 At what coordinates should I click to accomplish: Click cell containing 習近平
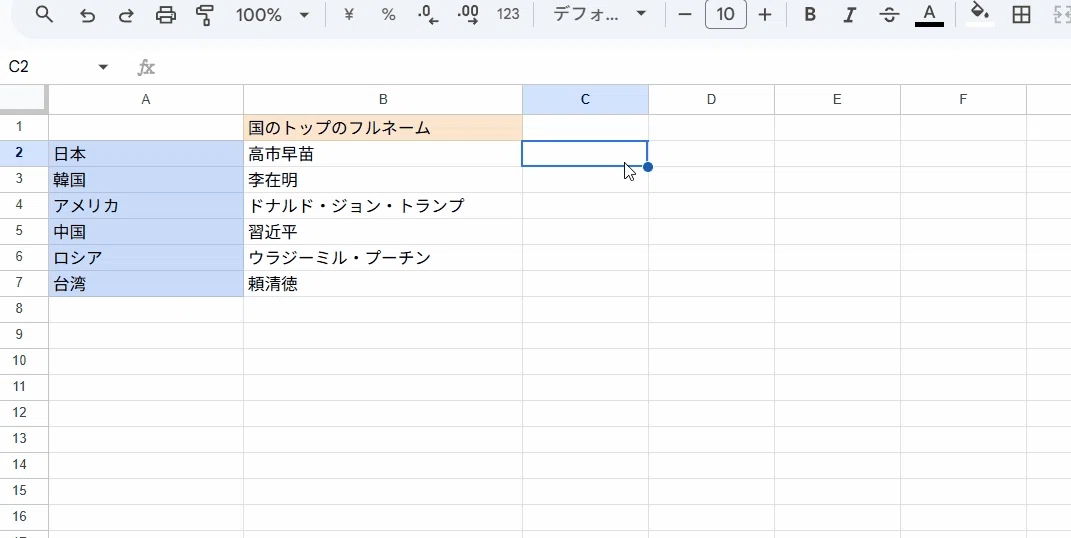tap(383, 231)
